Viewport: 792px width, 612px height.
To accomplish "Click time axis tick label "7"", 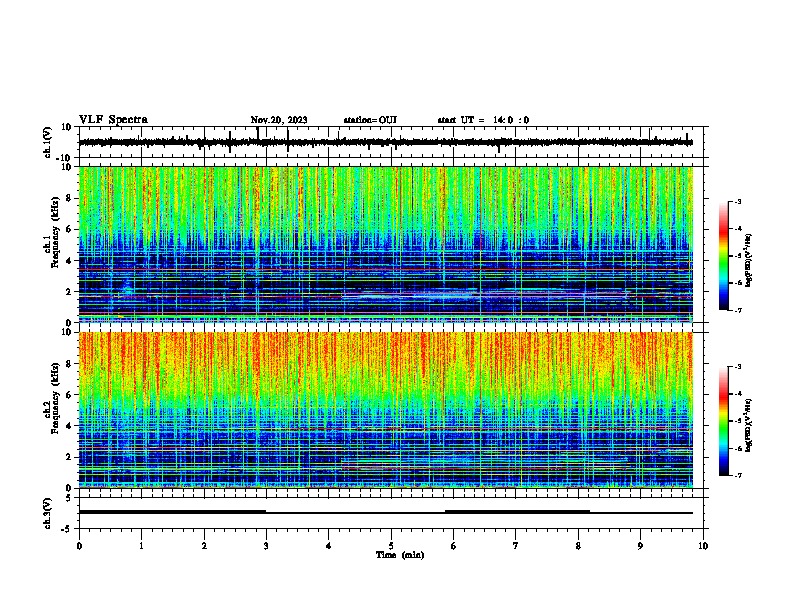I will tap(516, 546).
